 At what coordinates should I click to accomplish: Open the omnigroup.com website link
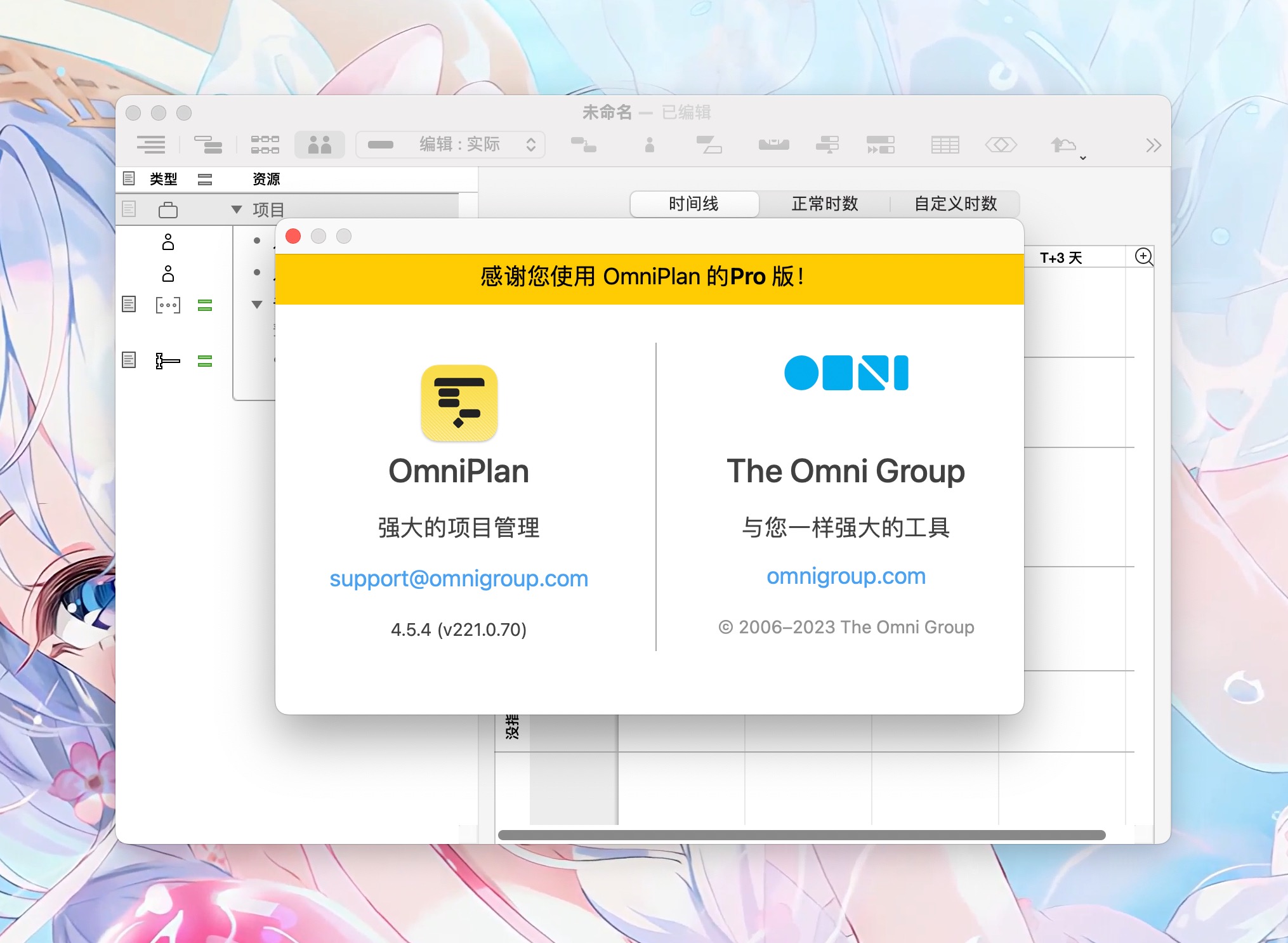click(x=846, y=576)
